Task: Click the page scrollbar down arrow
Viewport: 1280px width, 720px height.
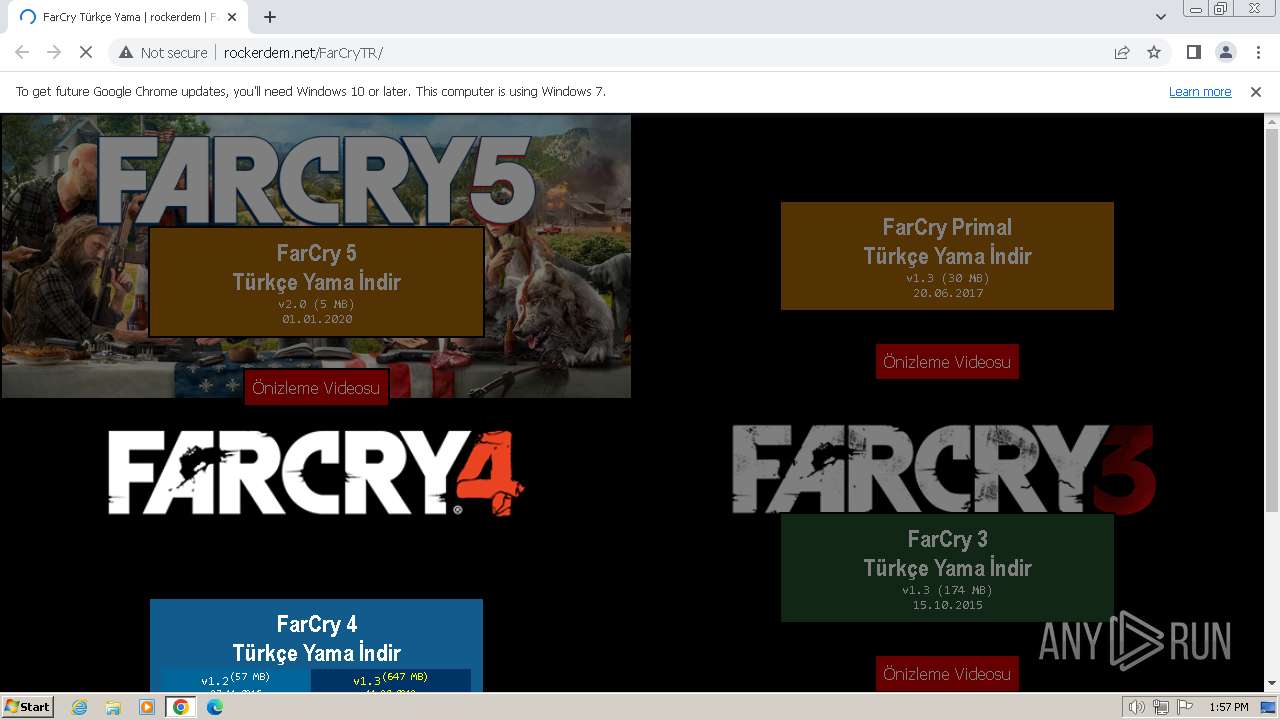Action: [x=1272, y=684]
